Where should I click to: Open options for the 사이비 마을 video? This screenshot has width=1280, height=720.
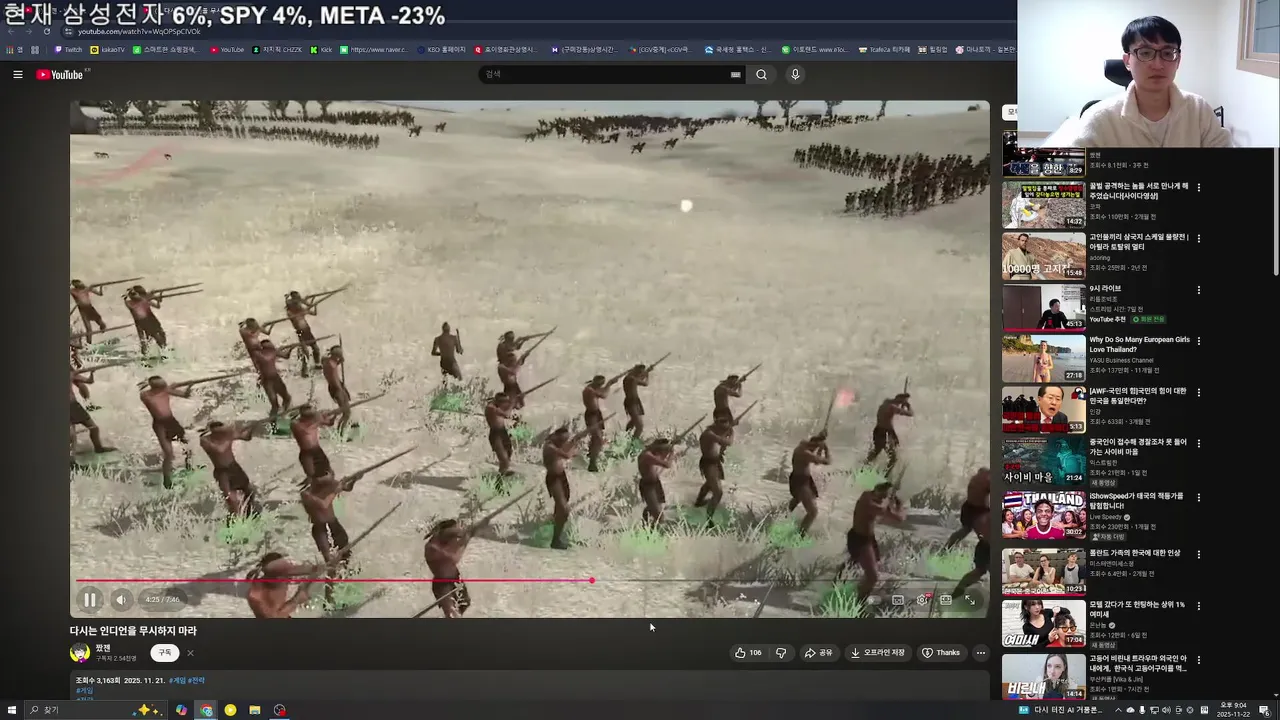point(1199,443)
